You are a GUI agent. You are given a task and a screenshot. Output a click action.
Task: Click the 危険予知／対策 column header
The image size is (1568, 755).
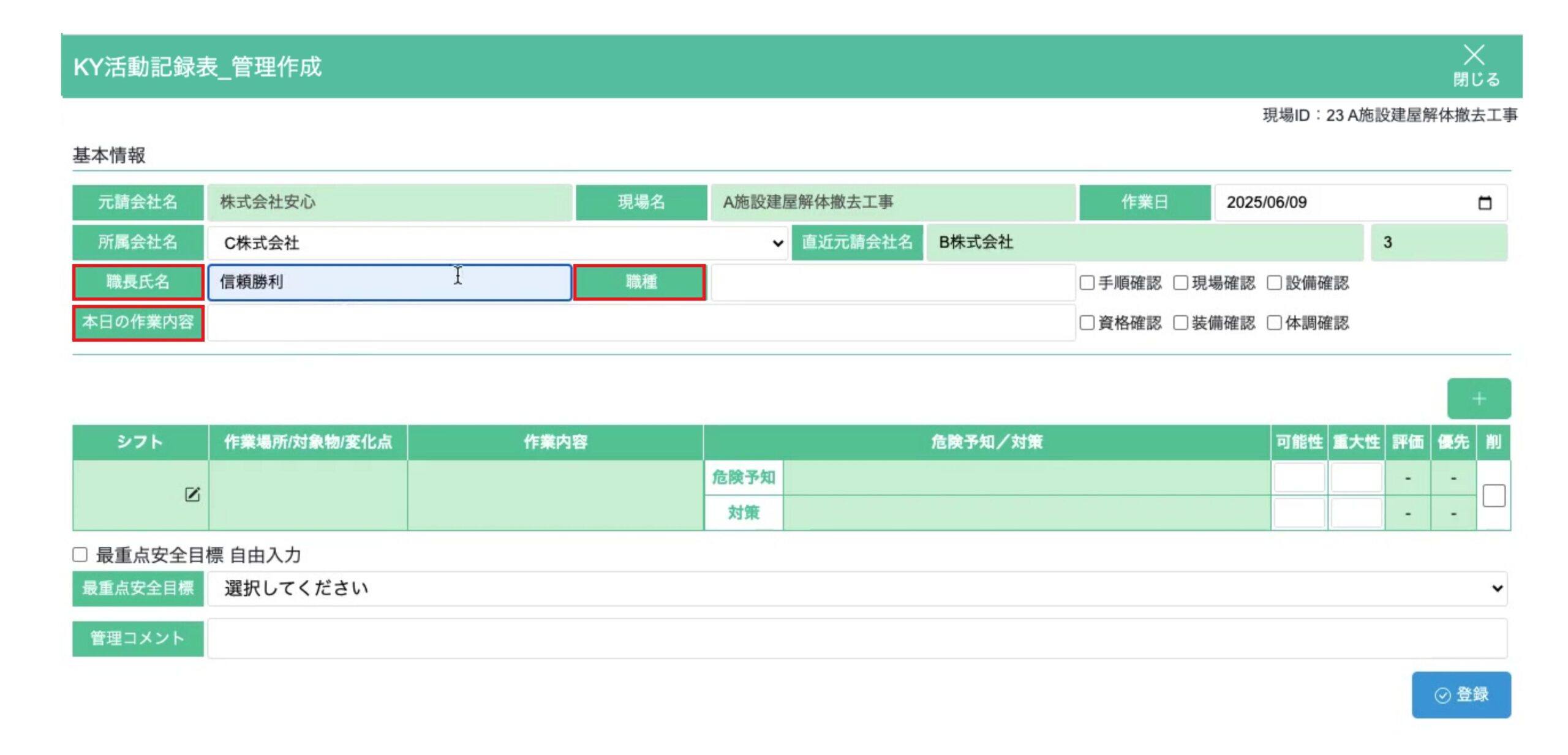click(987, 442)
